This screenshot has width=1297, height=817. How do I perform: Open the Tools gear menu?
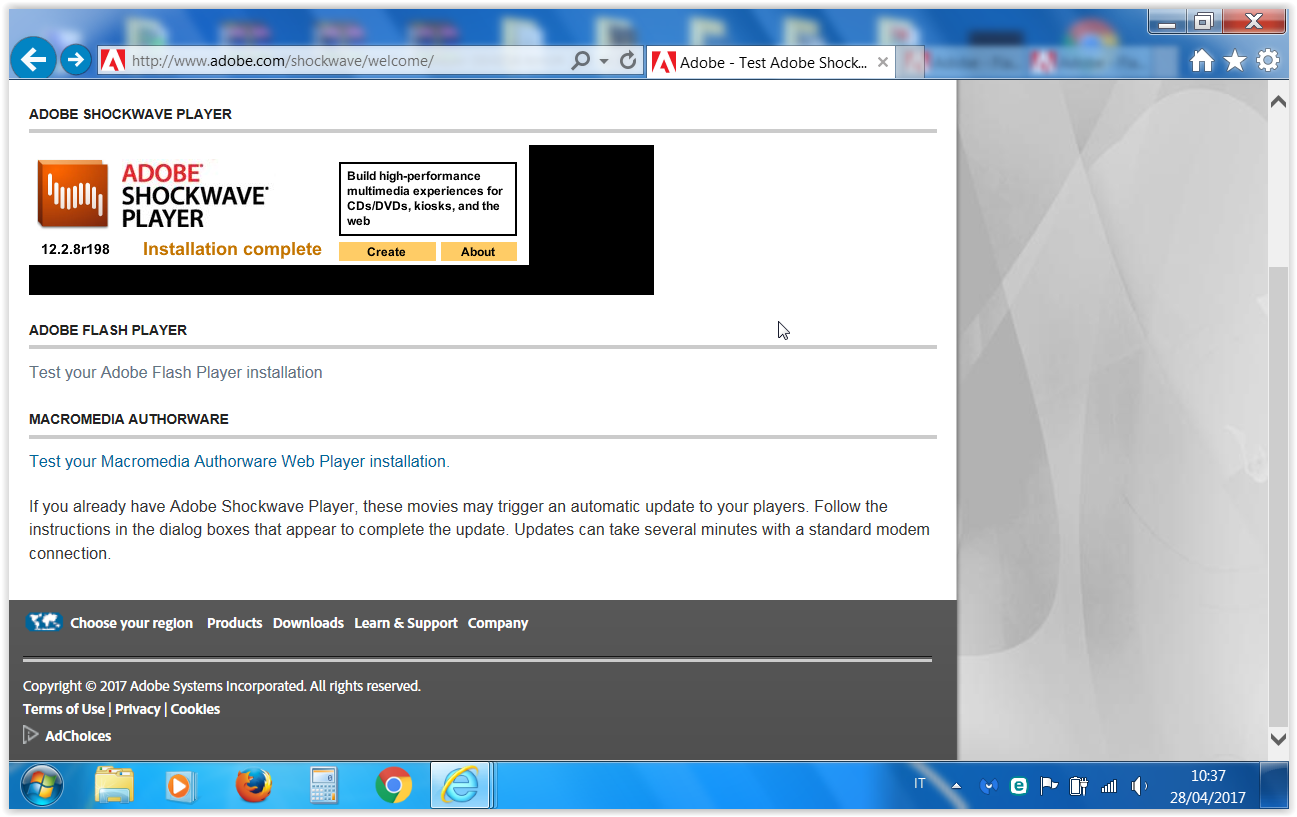point(1268,61)
